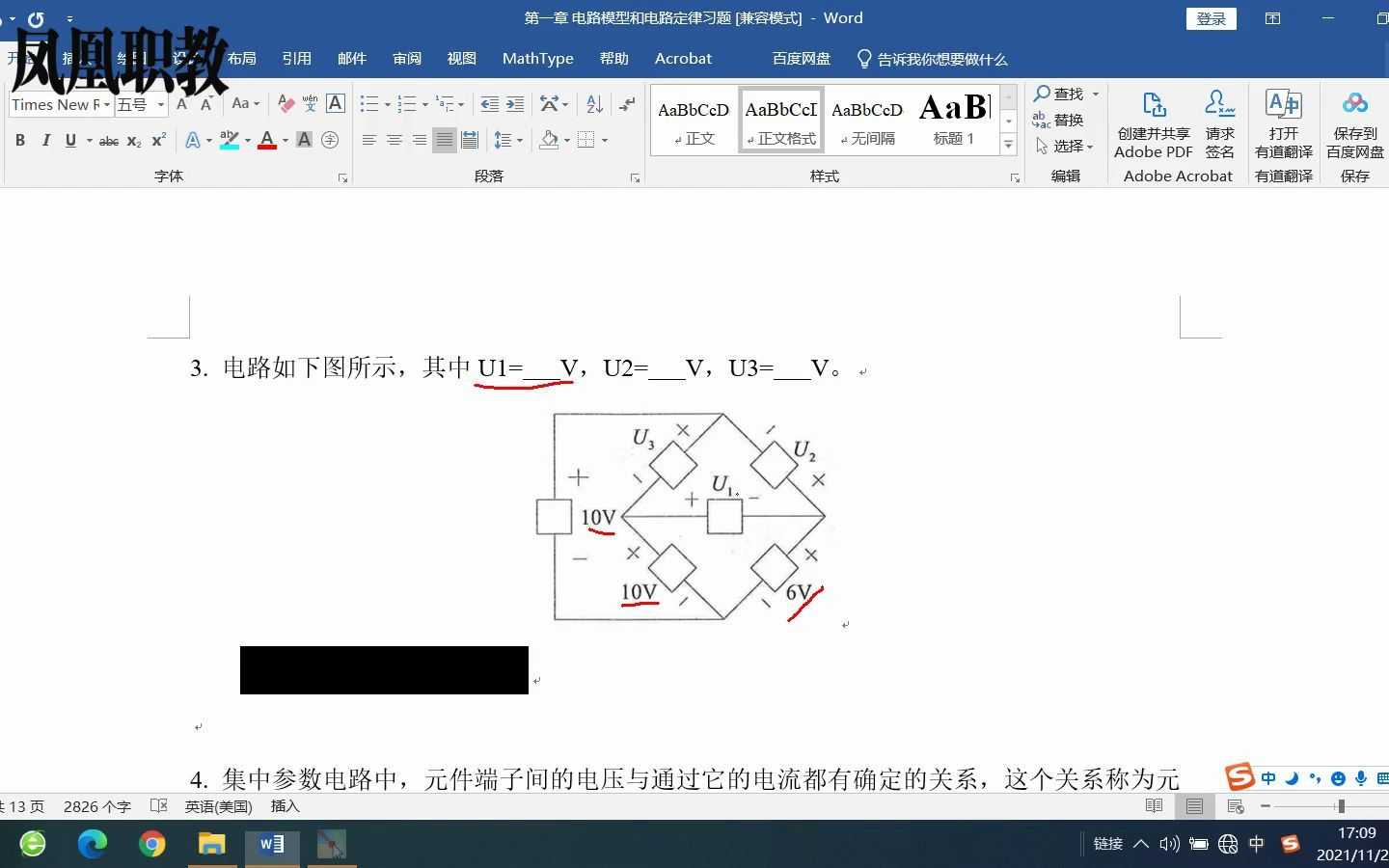This screenshot has width=1389, height=868.
Task: Switch to print layout view icon
Action: pos(1194,806)
